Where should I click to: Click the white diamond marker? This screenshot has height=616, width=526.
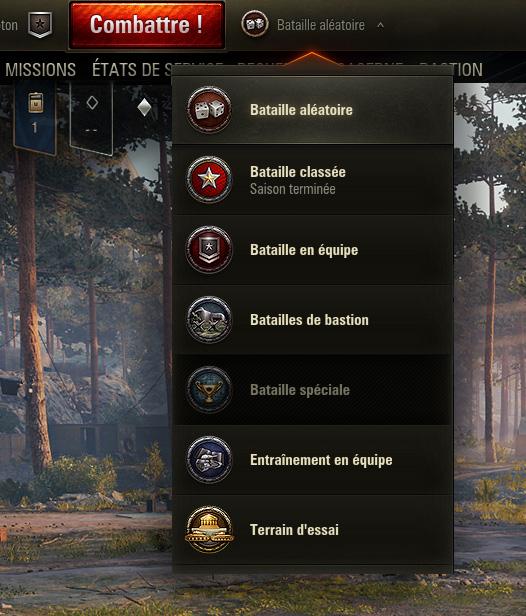(144, 107)
